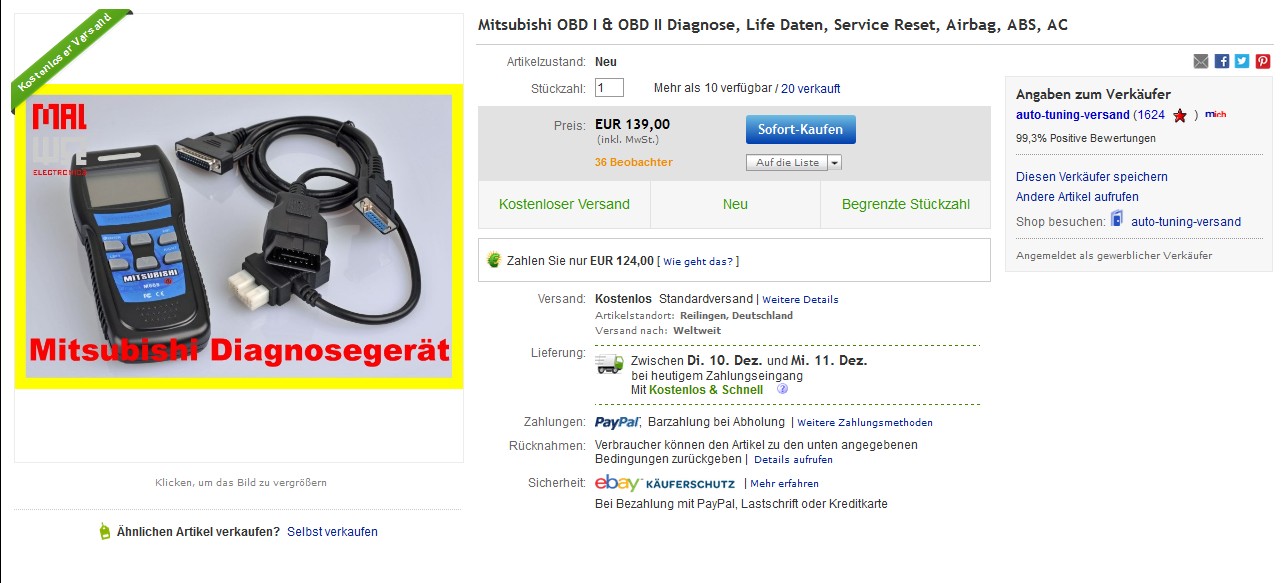The image size is (1284, 583).
Task: Share listing via email icon
Action: click(1201, 61)
